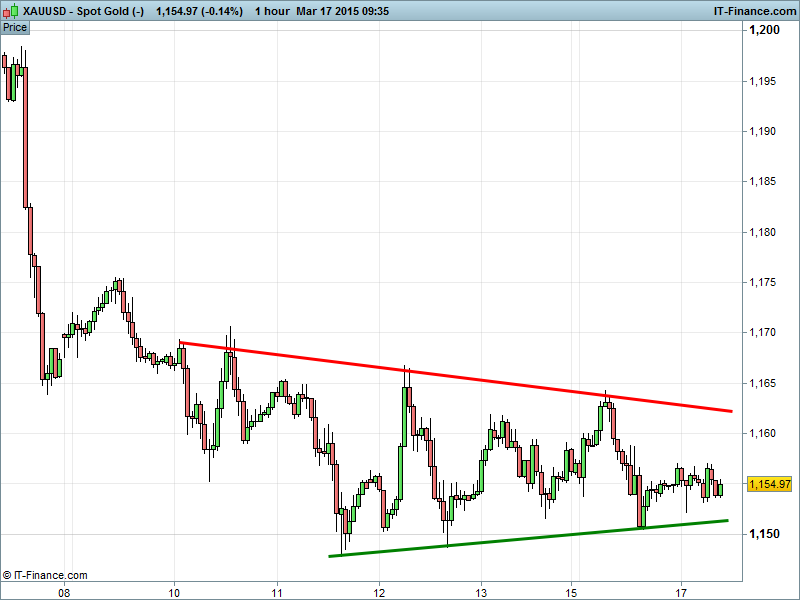Click the 1,175 level on price axis
The width and height of the screenshot is (800, 600).
(x=765, y=283)
